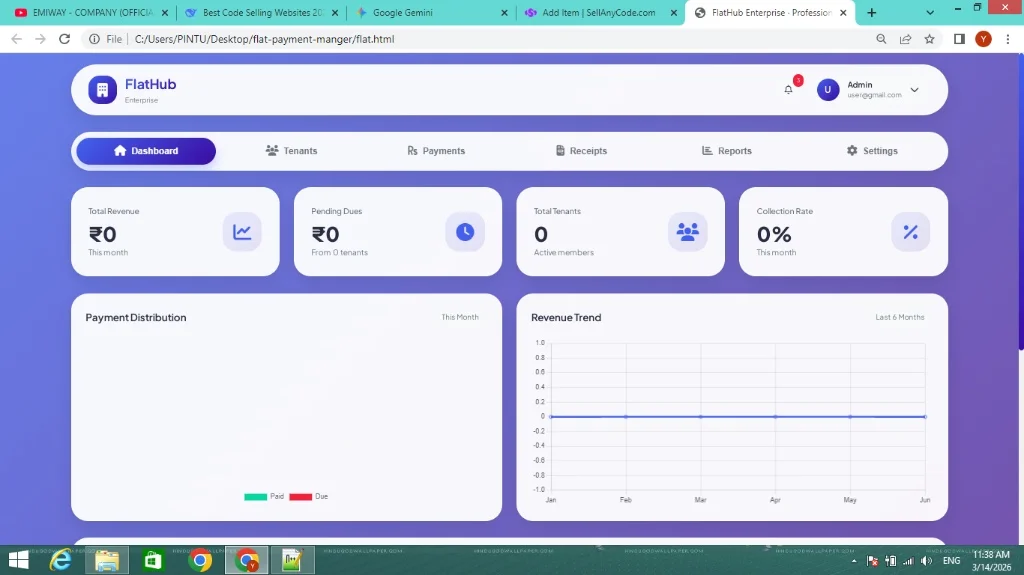Click the Collection Rate percent icon
Image resolution: width=1024 pixels, height=575 pixels.
point(910,232)
